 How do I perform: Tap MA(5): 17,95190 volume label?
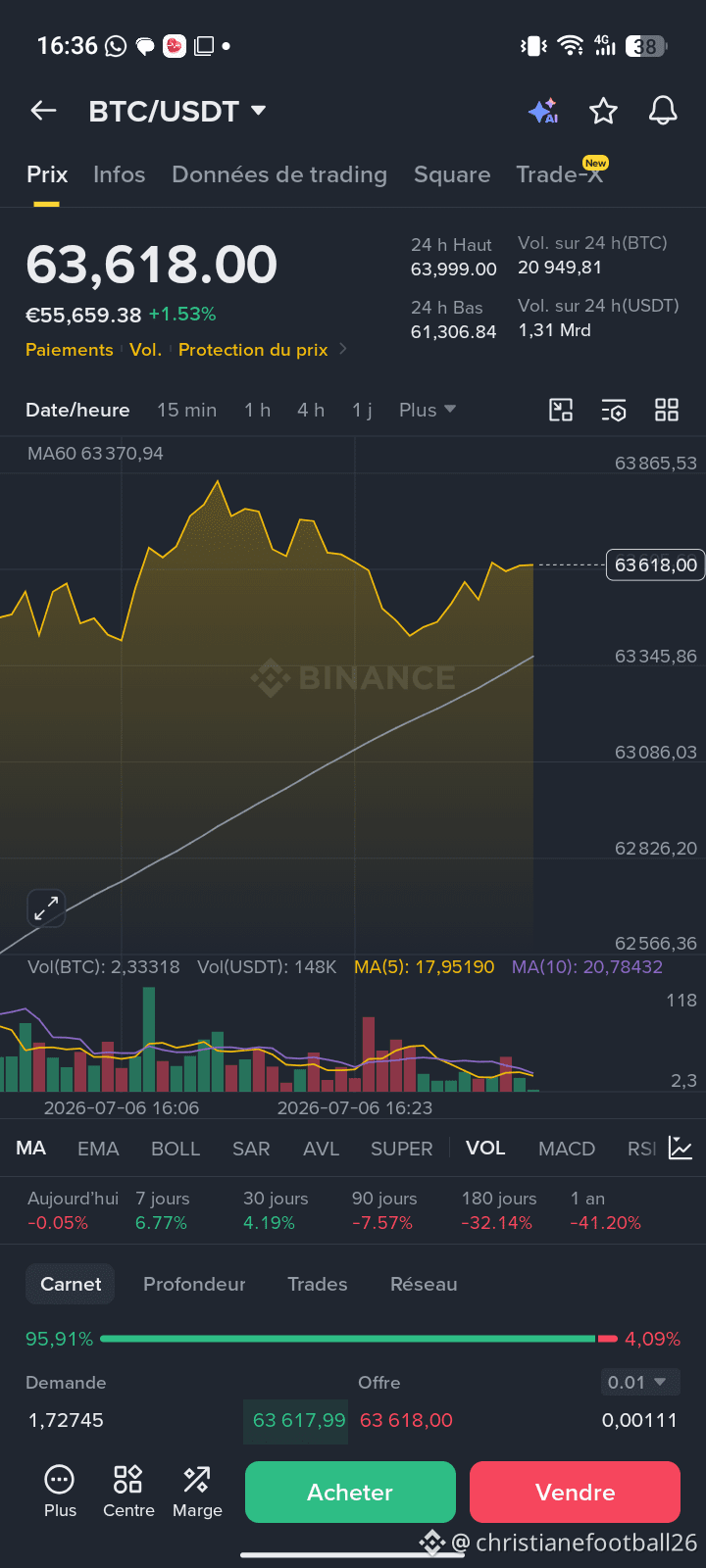(x=425, y=967)
